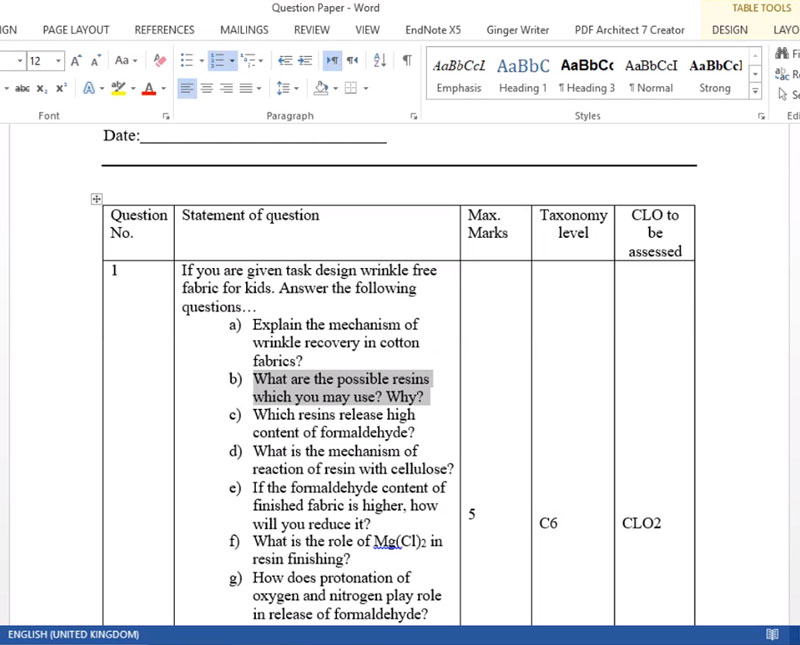Image resolution: width=800 pixels, height=645 pixels.
Task: Apply the red font color
Action: click(149, 88)
